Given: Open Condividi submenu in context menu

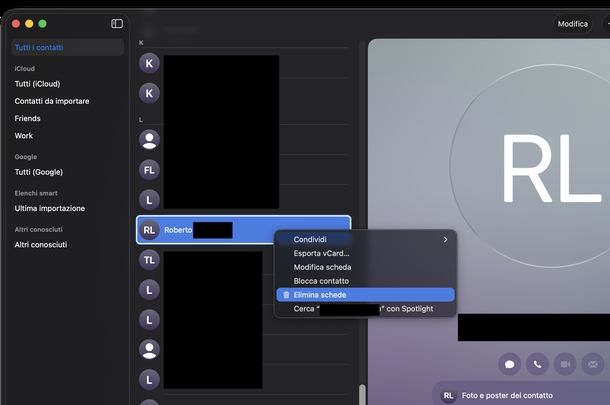Looking at the screenshot, I should [x=365, y=240].
